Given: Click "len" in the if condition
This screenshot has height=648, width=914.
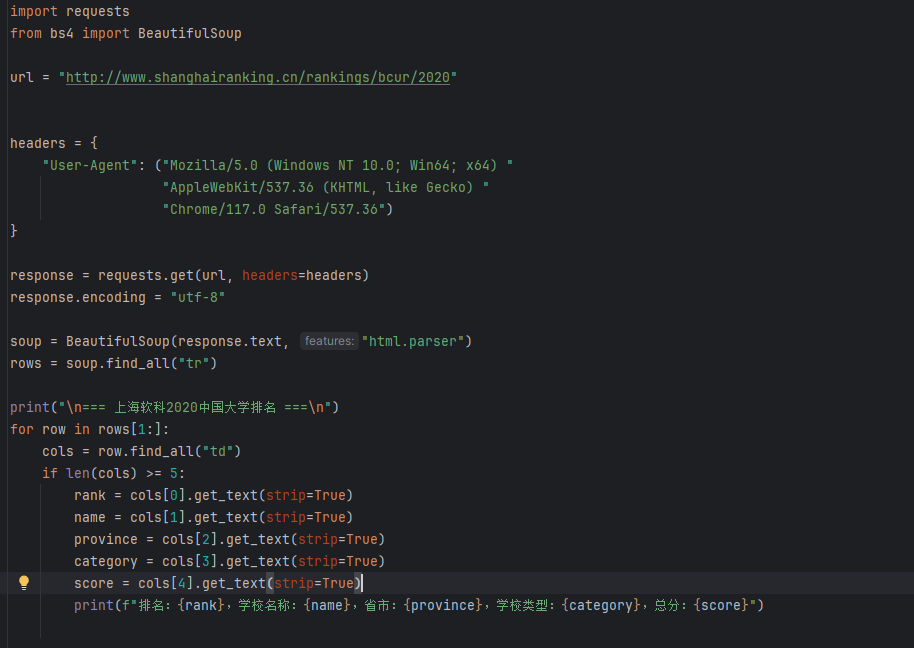Looking at the screenshot, I should (x=78, y=473).
